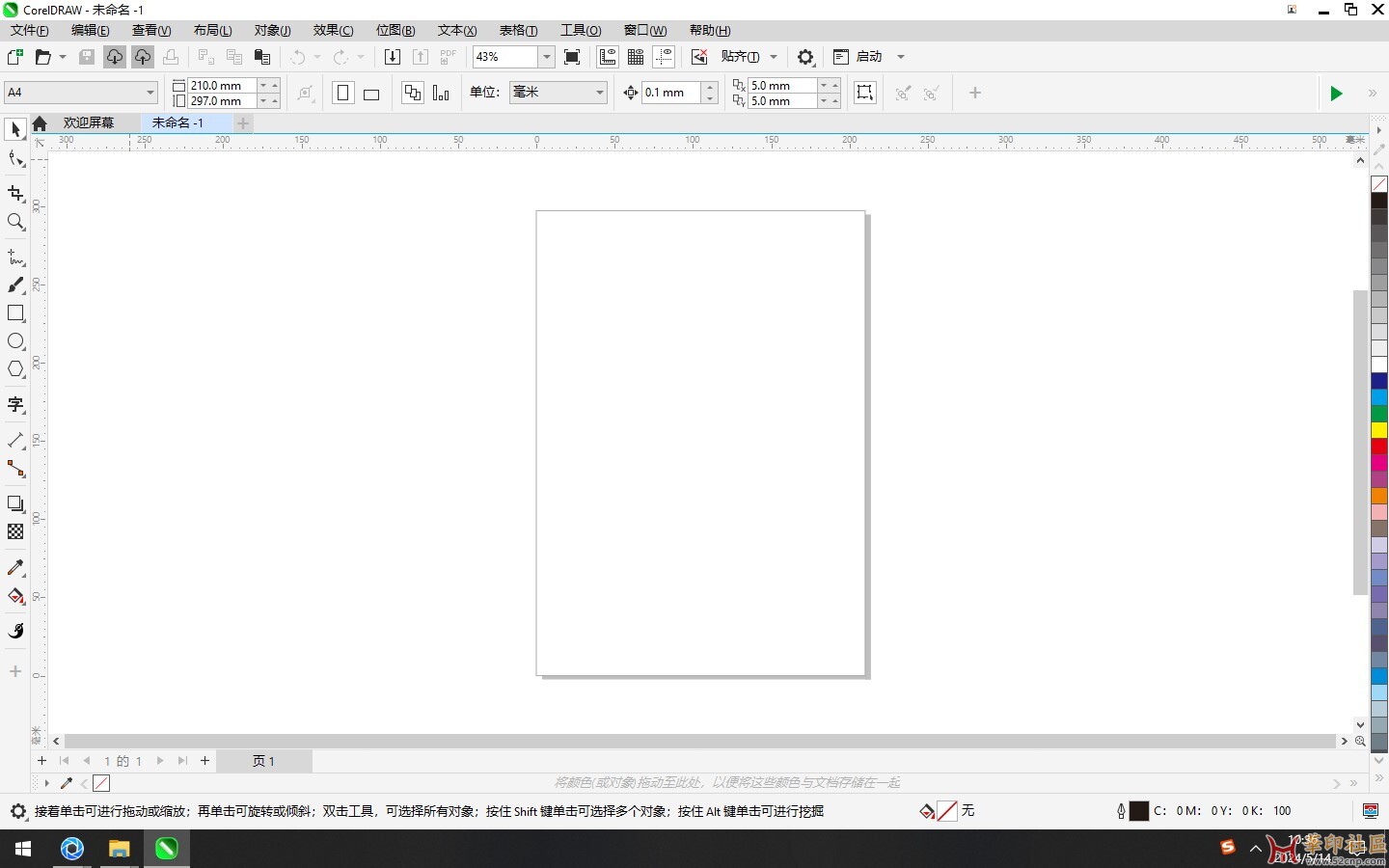The height and width of the screenshot is (868, 1389).
Task: Pick the Artistic Media brush tool
Action: [x=15, y=285]
